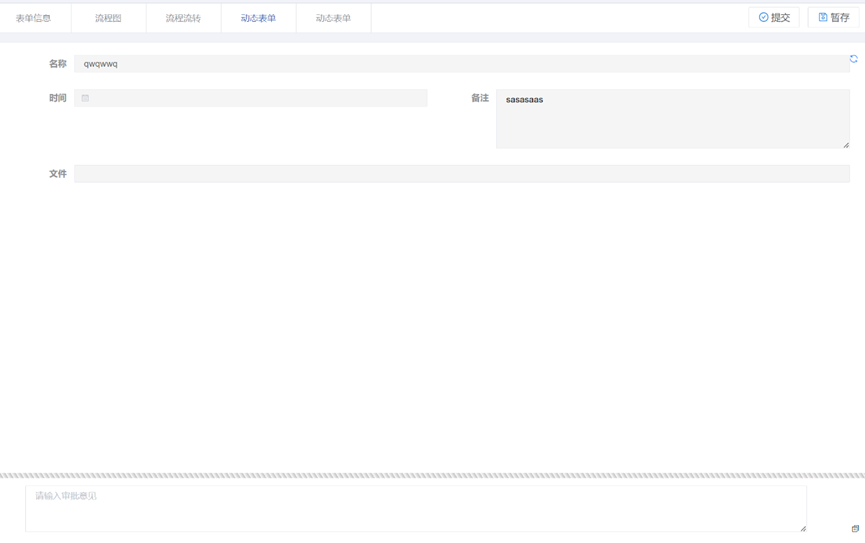This screenshot has width=865, height=543.
Task: Select the blue highlighted 动态表单 tab
Action: coord(258,18)
